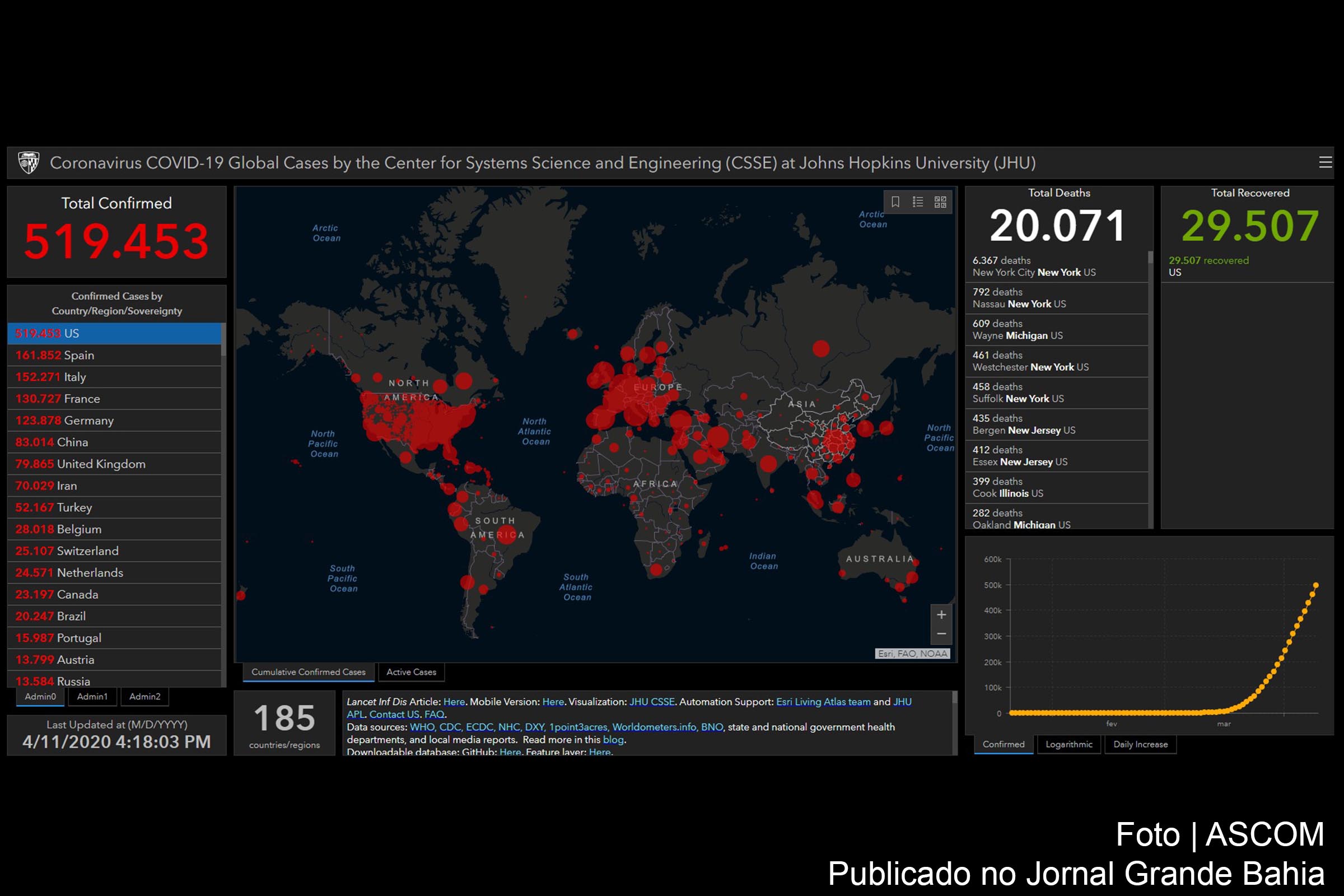
Task: Select Spain in the confirmed cases list
Action: tap(114, 355)
